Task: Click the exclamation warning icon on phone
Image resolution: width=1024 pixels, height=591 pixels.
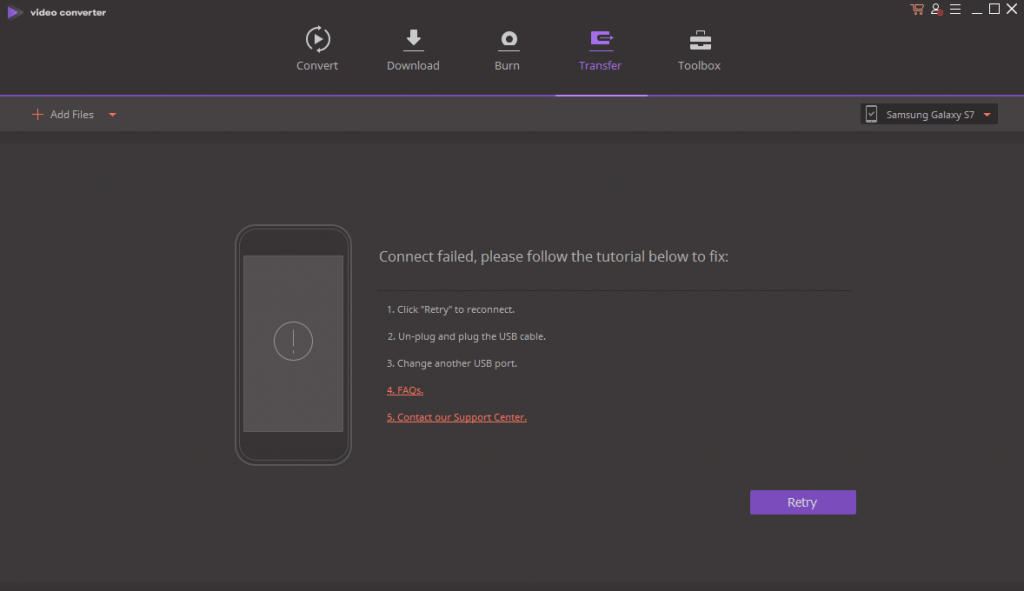Action: click(x=293, y=341)
